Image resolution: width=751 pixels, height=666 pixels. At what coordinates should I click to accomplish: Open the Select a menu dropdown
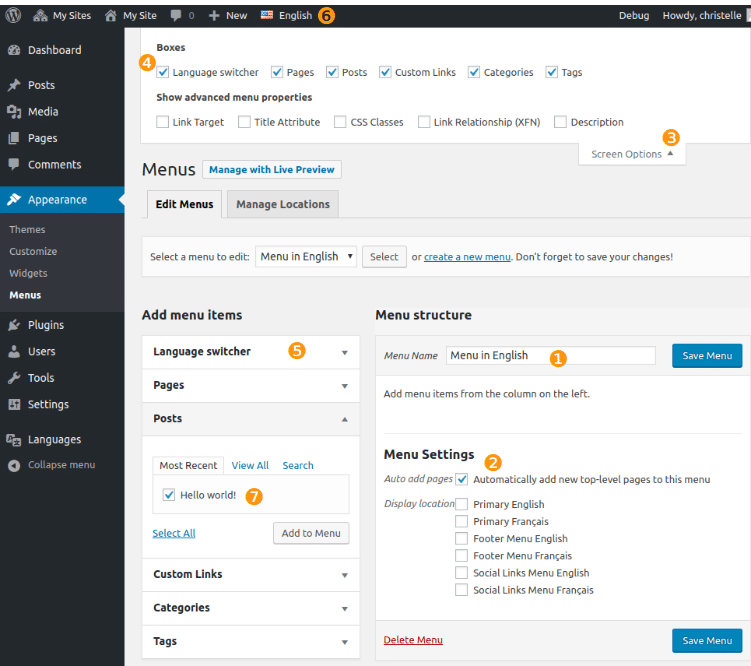pos(306,257)
